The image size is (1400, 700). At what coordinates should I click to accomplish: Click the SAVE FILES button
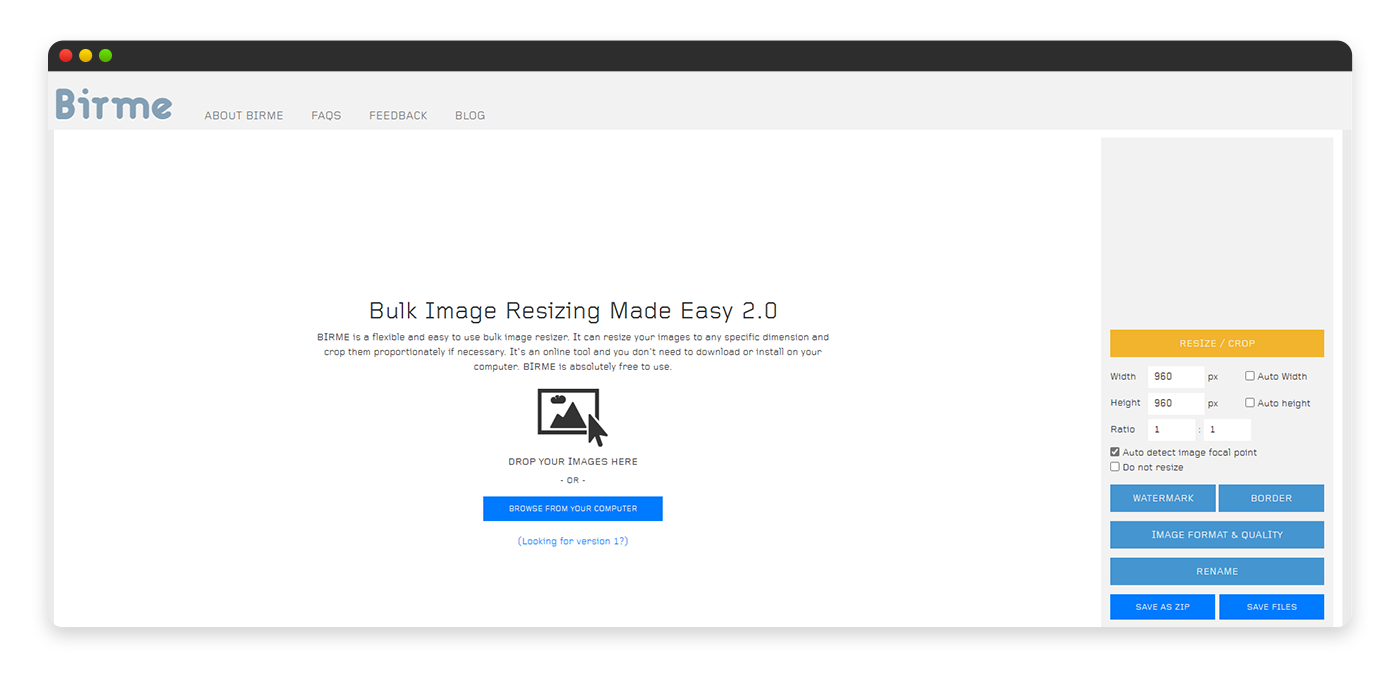point(1272,607)
